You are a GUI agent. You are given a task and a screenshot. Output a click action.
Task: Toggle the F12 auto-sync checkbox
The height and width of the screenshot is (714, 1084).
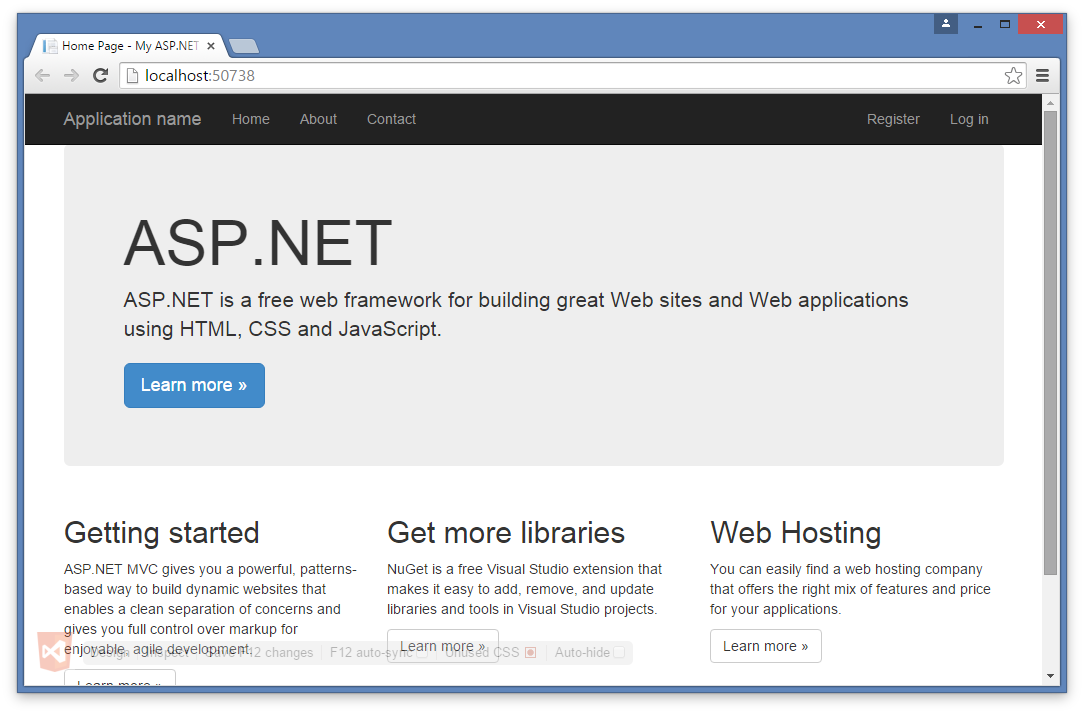(421, 652)
